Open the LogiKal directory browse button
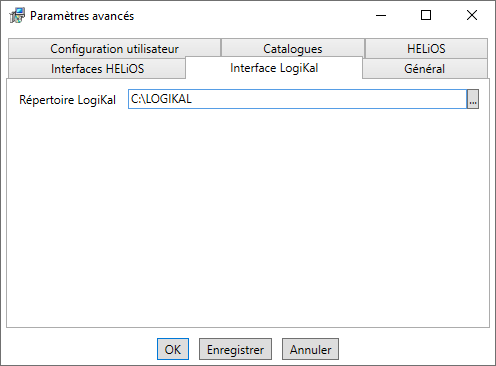496x366 pixels. pyautogui.click(x=473, y=99)
